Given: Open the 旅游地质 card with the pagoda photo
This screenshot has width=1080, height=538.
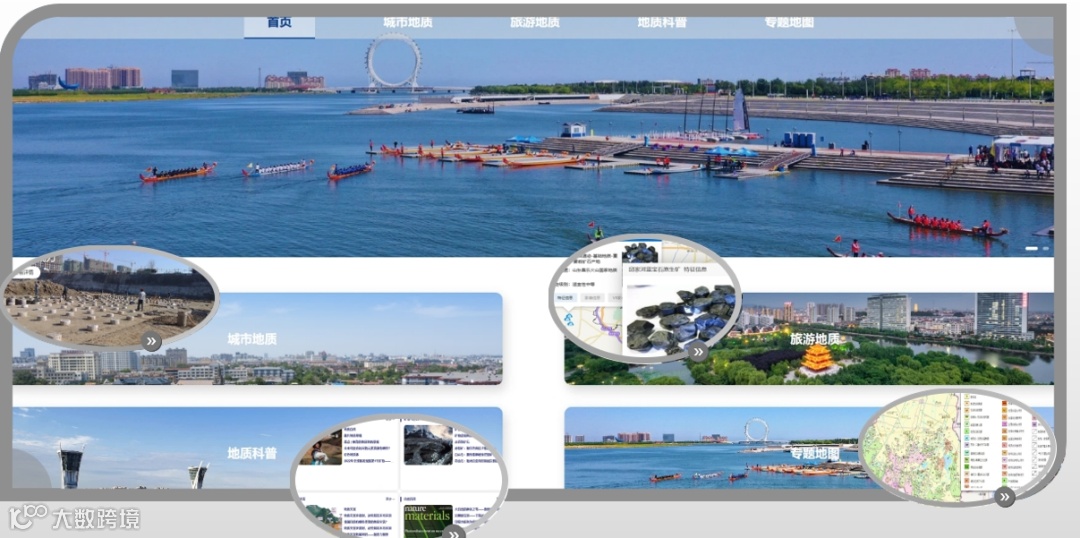Looking at the screenshot, I should 809,339.
